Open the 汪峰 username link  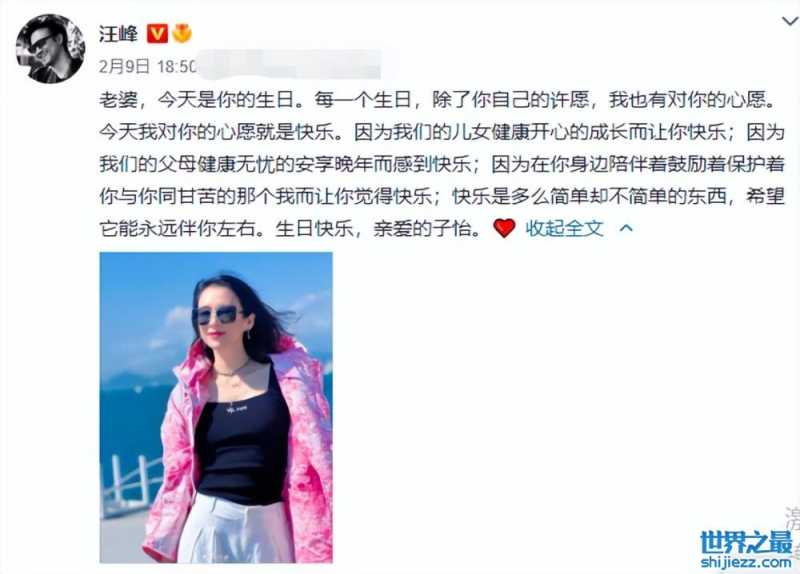[x=118, y=34]
